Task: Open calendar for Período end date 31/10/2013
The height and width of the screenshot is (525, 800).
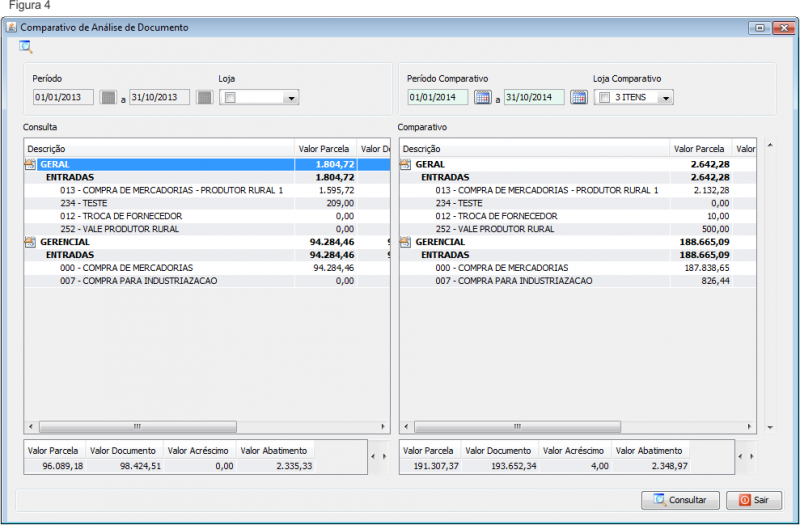Action: tap(205, 97)
